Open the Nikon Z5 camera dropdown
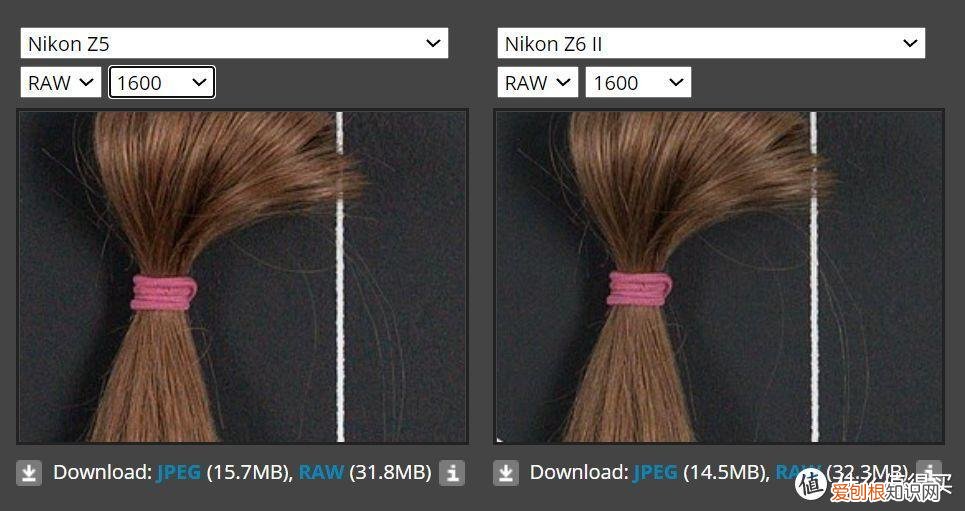Image resolution: width=965 pixels, height=511 pixels. pyautogui.click(x=234, y=43)
